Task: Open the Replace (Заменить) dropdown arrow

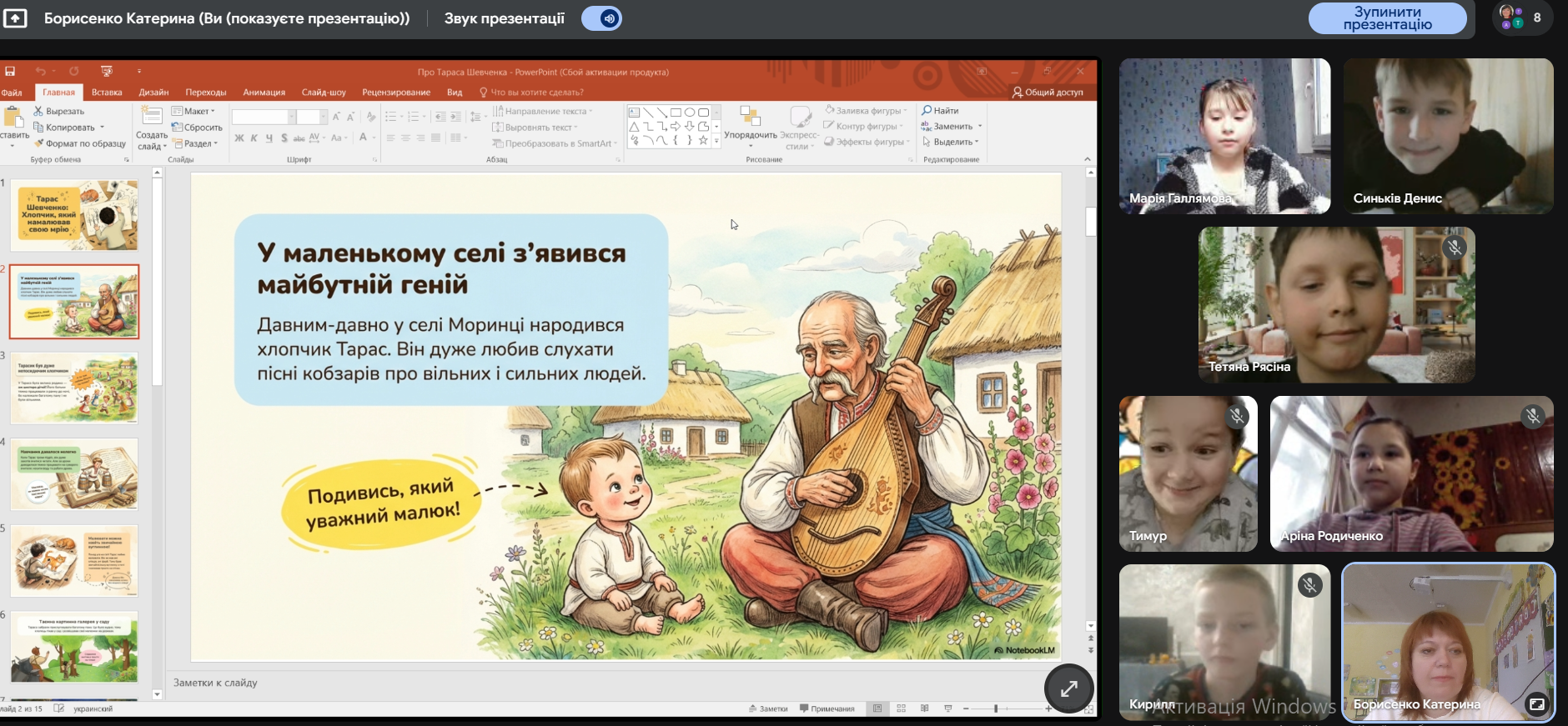Action: click(980, 127)
